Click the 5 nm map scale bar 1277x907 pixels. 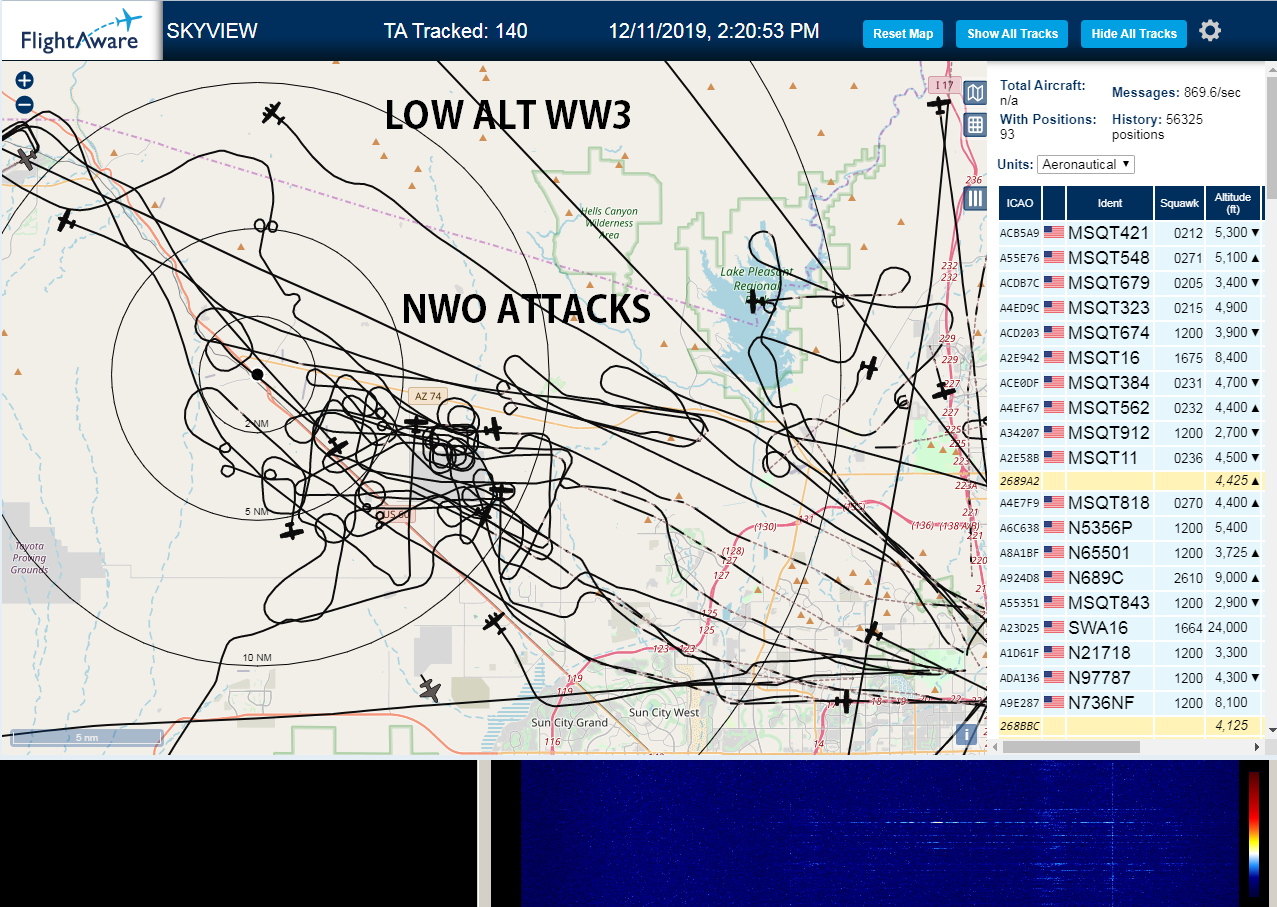86,737
